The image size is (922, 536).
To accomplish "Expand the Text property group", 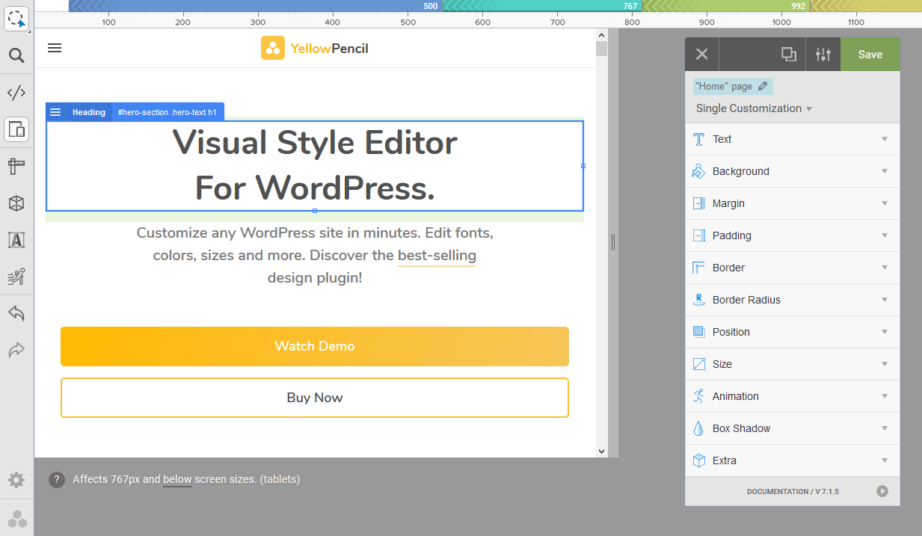I will (x=792, y=139).
